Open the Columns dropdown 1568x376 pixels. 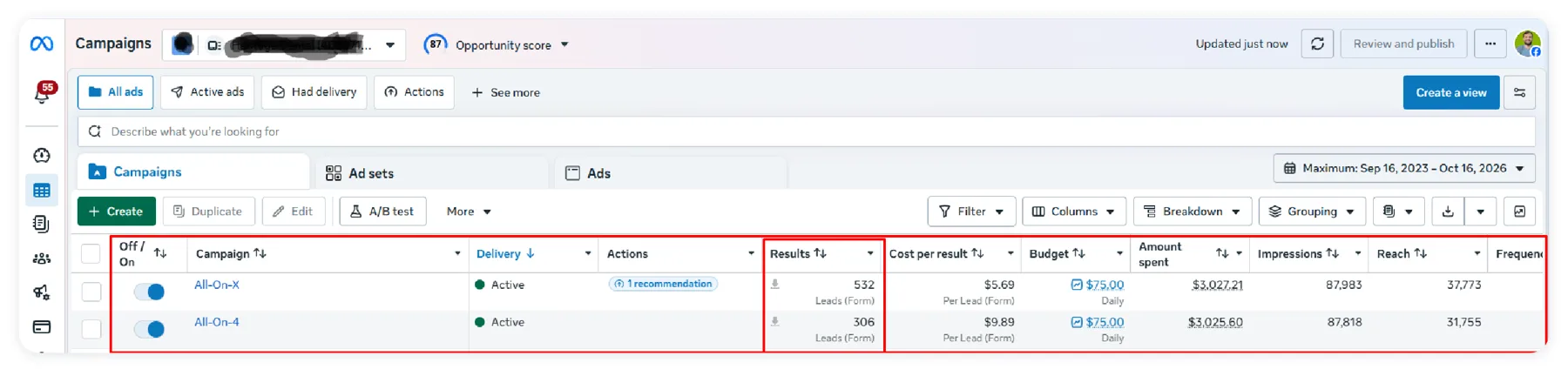[x=1073, y=211]
